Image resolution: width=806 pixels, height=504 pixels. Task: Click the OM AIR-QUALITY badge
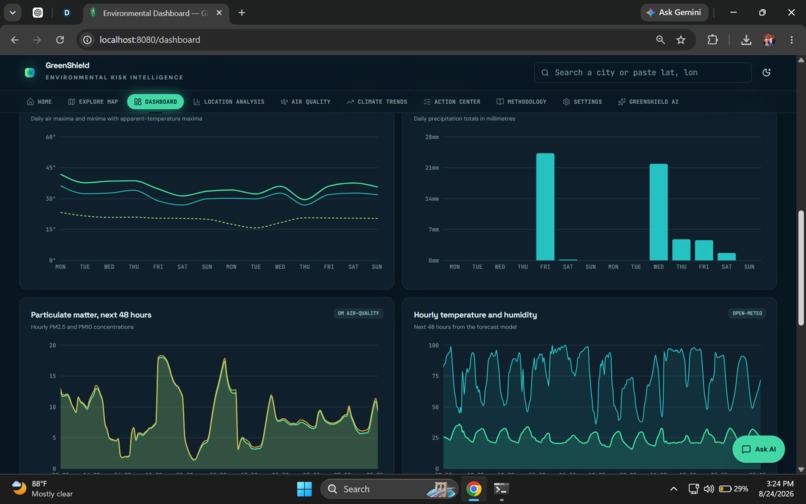358,313
